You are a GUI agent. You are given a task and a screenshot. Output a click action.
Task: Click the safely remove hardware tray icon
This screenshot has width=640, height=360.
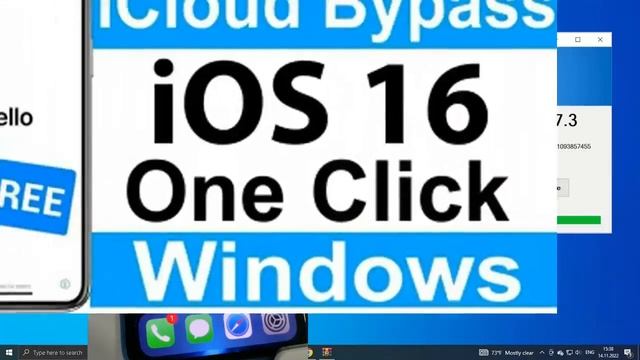551,353
